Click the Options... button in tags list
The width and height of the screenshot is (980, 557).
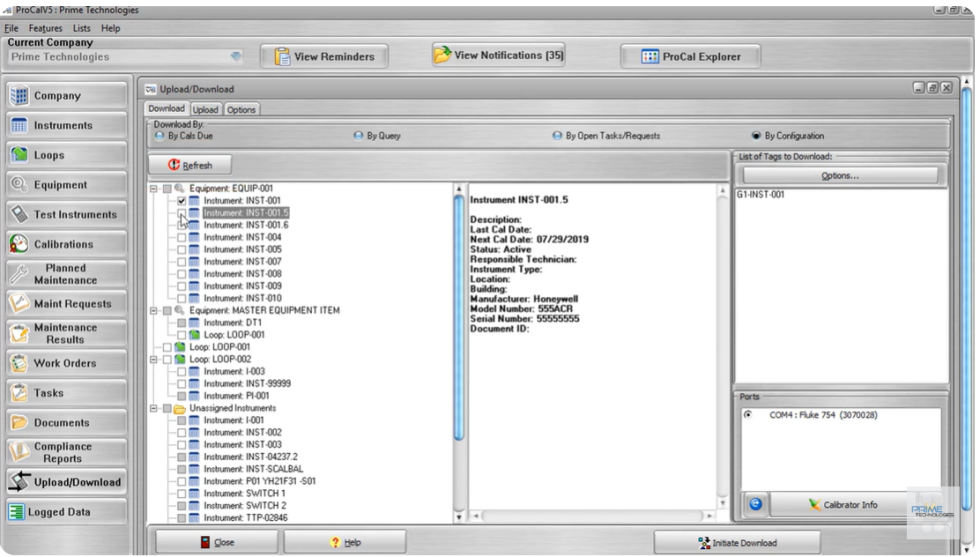[840, 176]
